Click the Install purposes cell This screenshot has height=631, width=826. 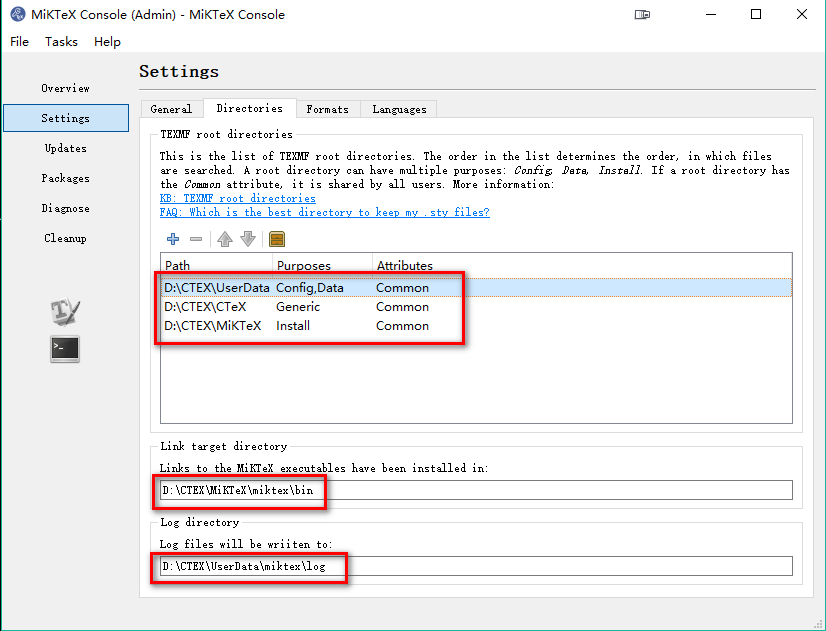pos(293,326)
